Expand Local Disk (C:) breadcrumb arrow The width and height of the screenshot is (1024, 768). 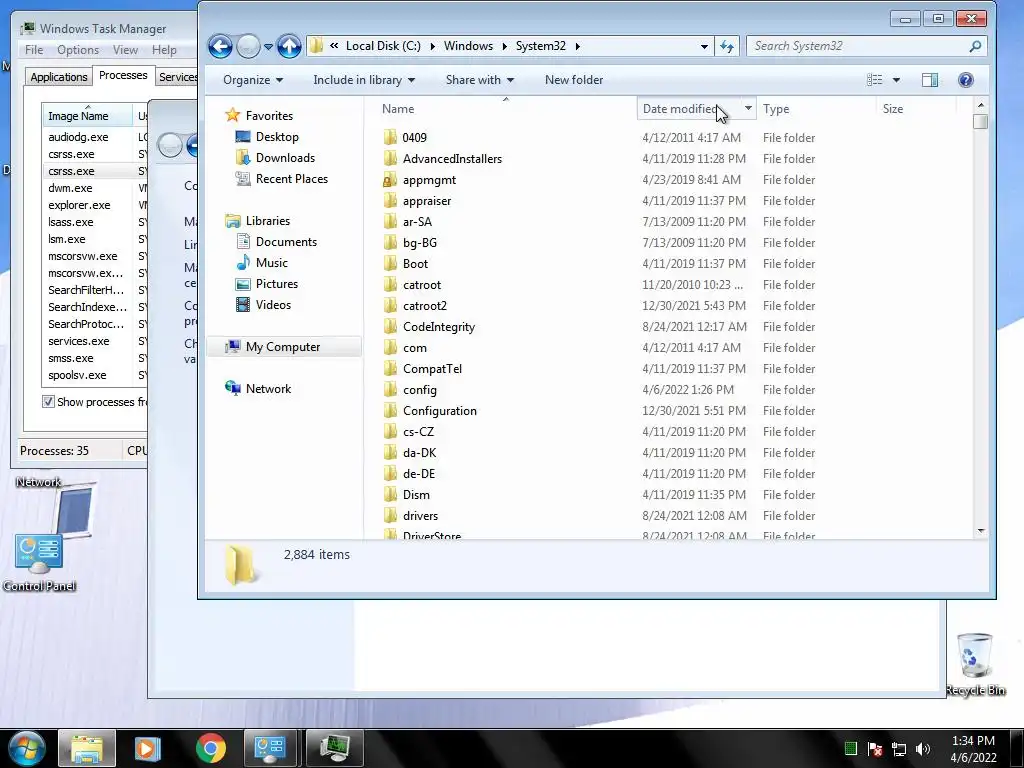click(x=432, y=46)
